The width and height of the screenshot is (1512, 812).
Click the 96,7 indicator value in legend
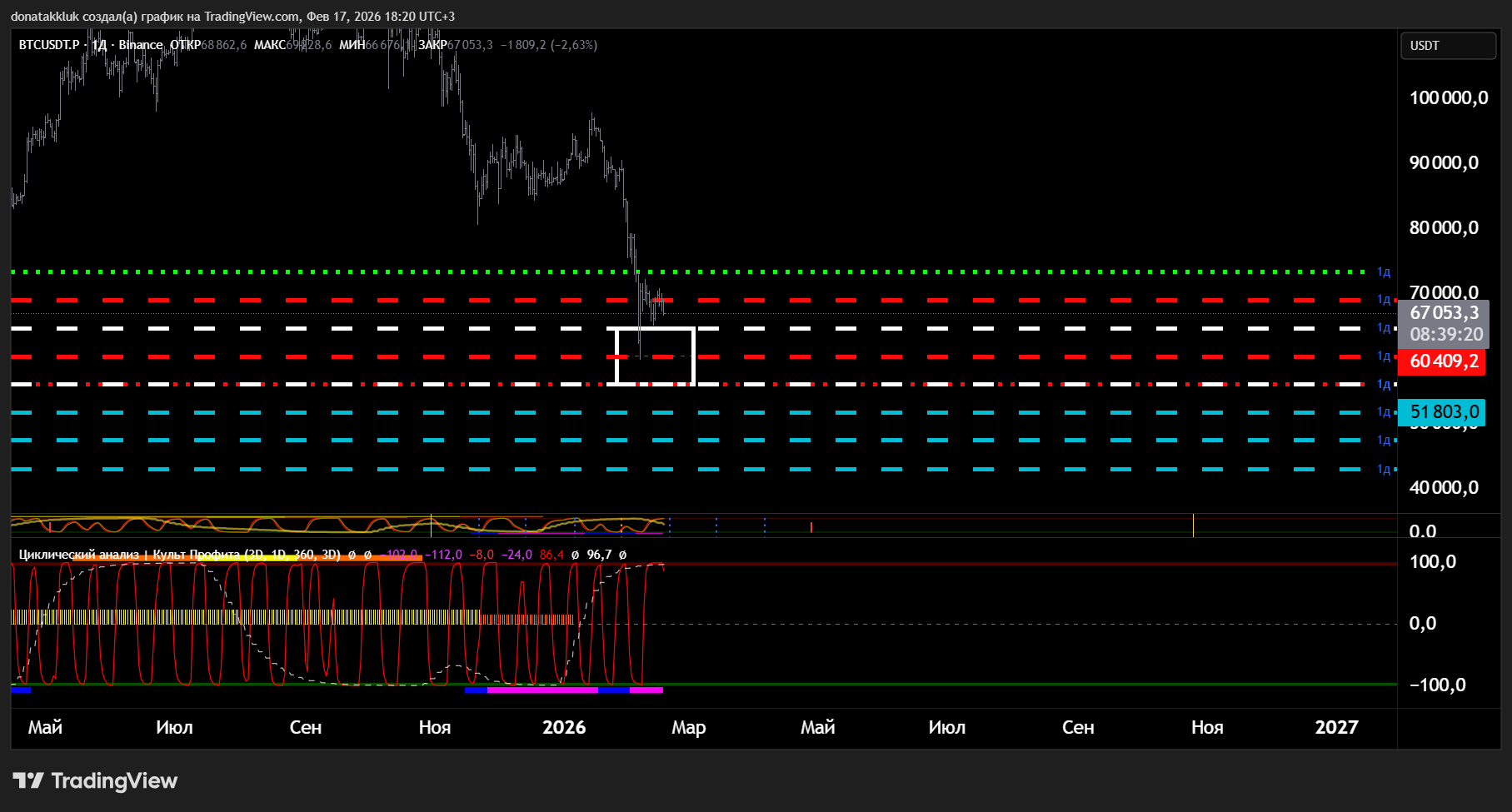click(599, 555)
